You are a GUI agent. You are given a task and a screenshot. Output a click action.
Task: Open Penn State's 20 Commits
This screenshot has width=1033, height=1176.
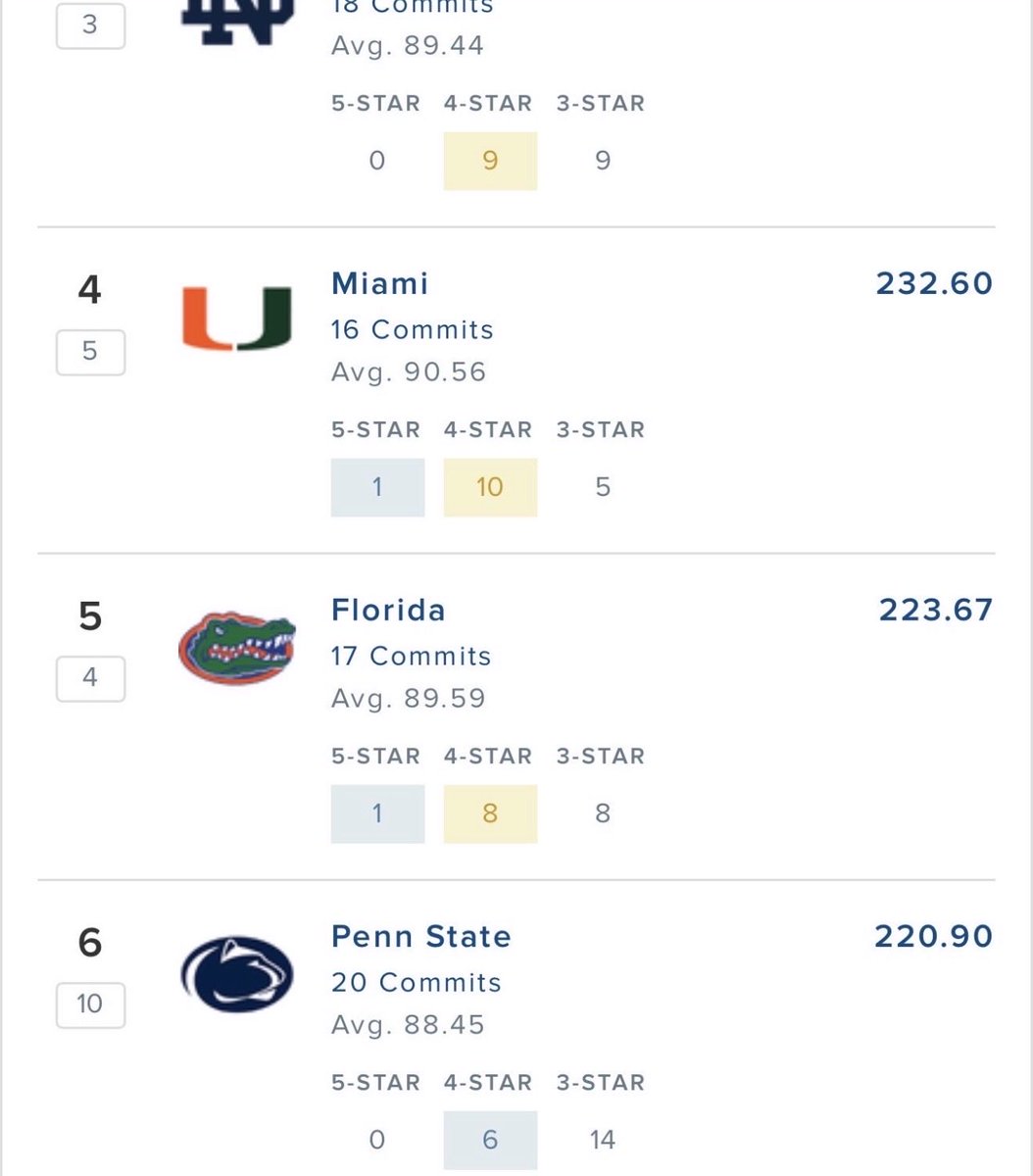click(x=416, y=983)
